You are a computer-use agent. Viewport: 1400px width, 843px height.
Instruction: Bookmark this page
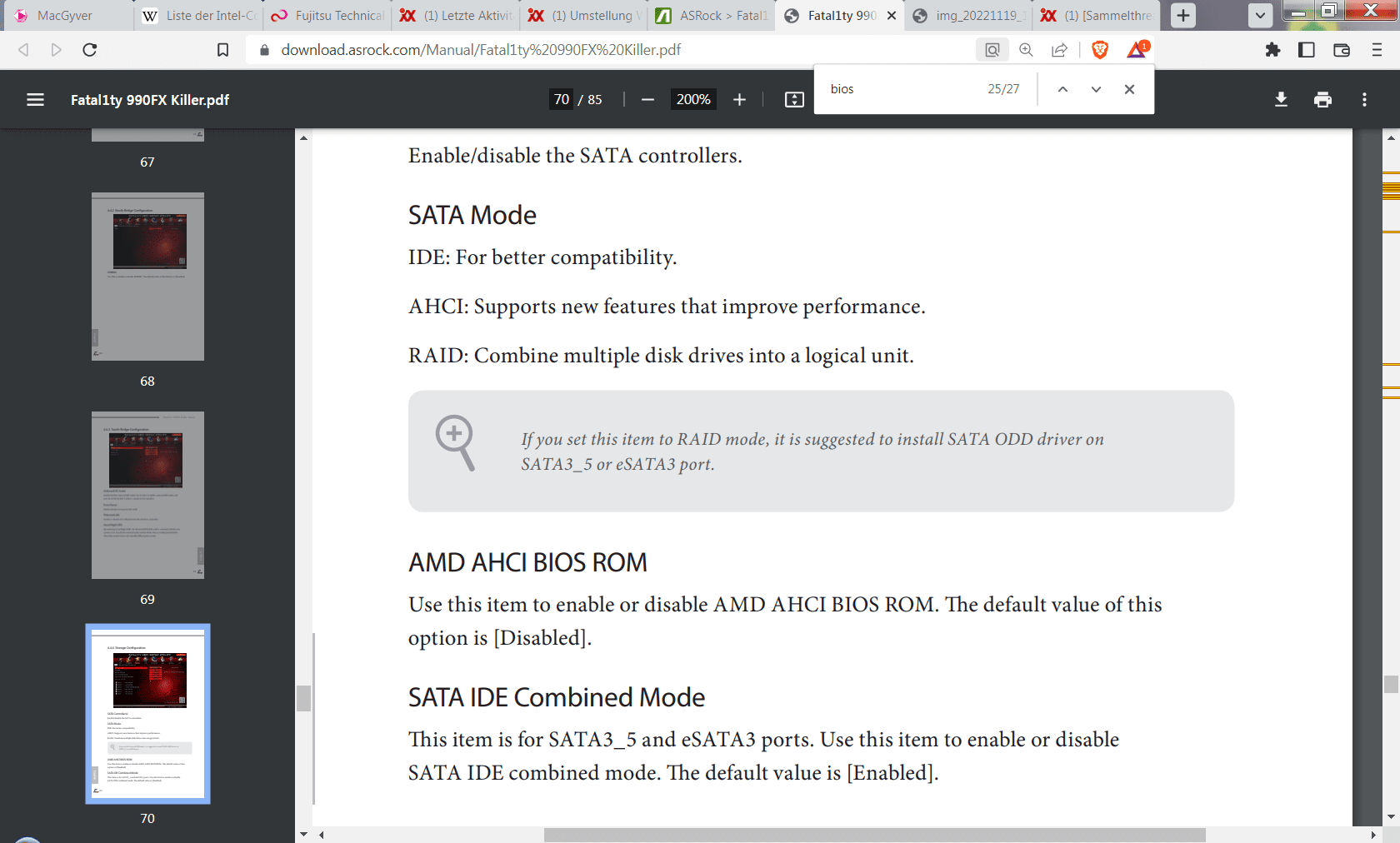222,50
